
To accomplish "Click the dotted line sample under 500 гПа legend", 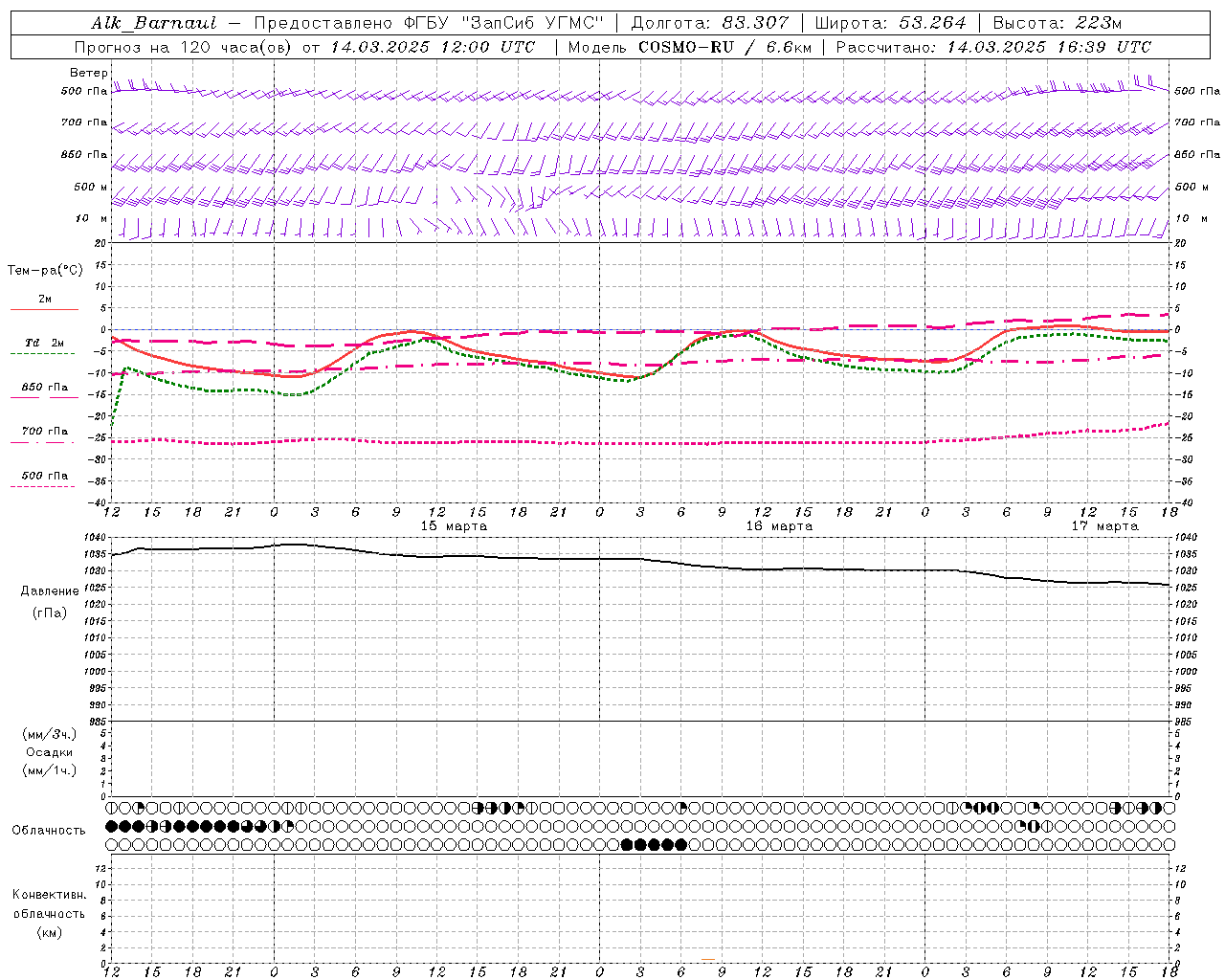I will pos(43,486).
